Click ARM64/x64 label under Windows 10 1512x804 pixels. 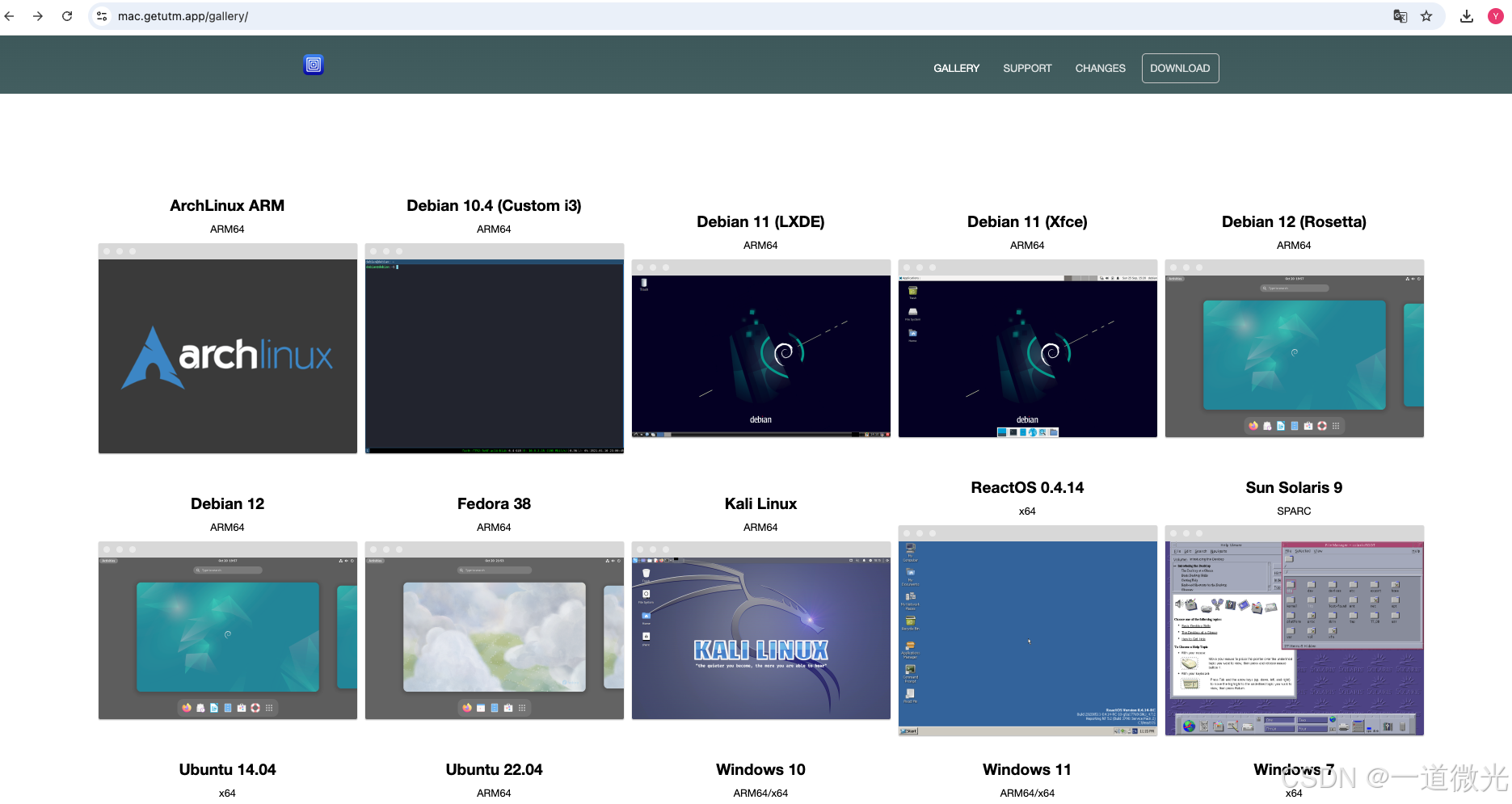click(760, 793)
